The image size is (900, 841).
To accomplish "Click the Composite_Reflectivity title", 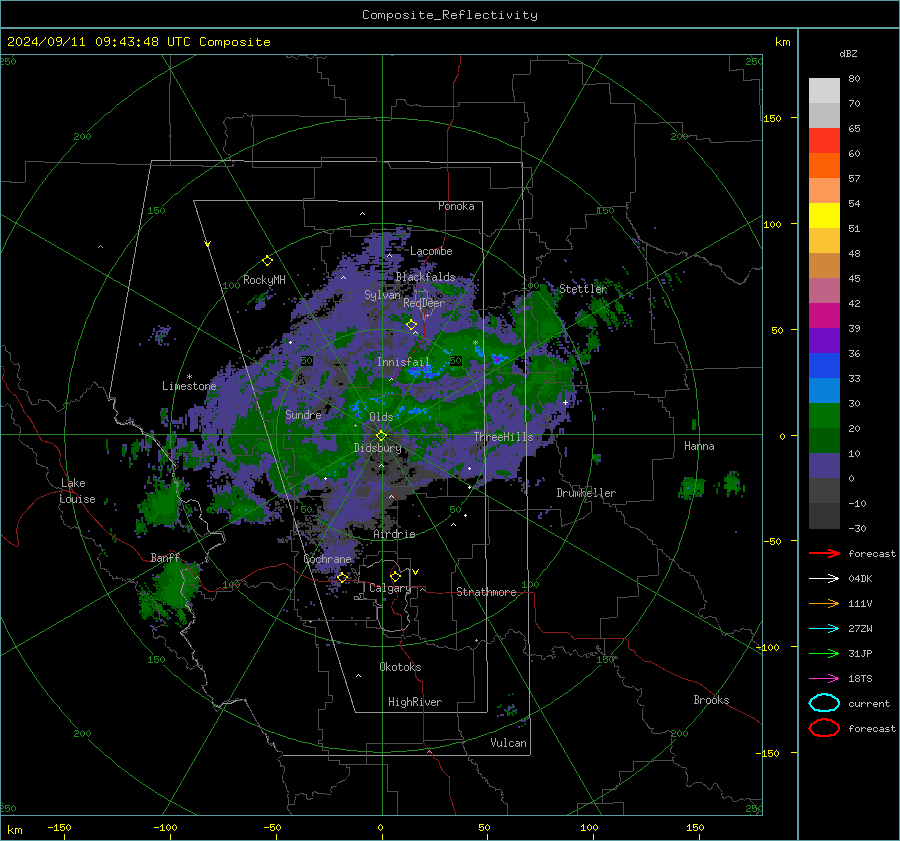I will pos(450,15).
